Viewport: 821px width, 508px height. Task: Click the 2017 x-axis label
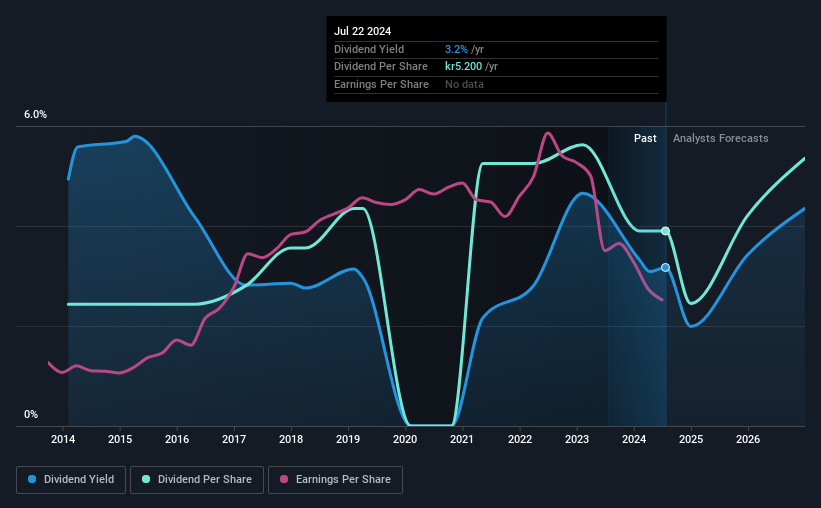point(234,439)
